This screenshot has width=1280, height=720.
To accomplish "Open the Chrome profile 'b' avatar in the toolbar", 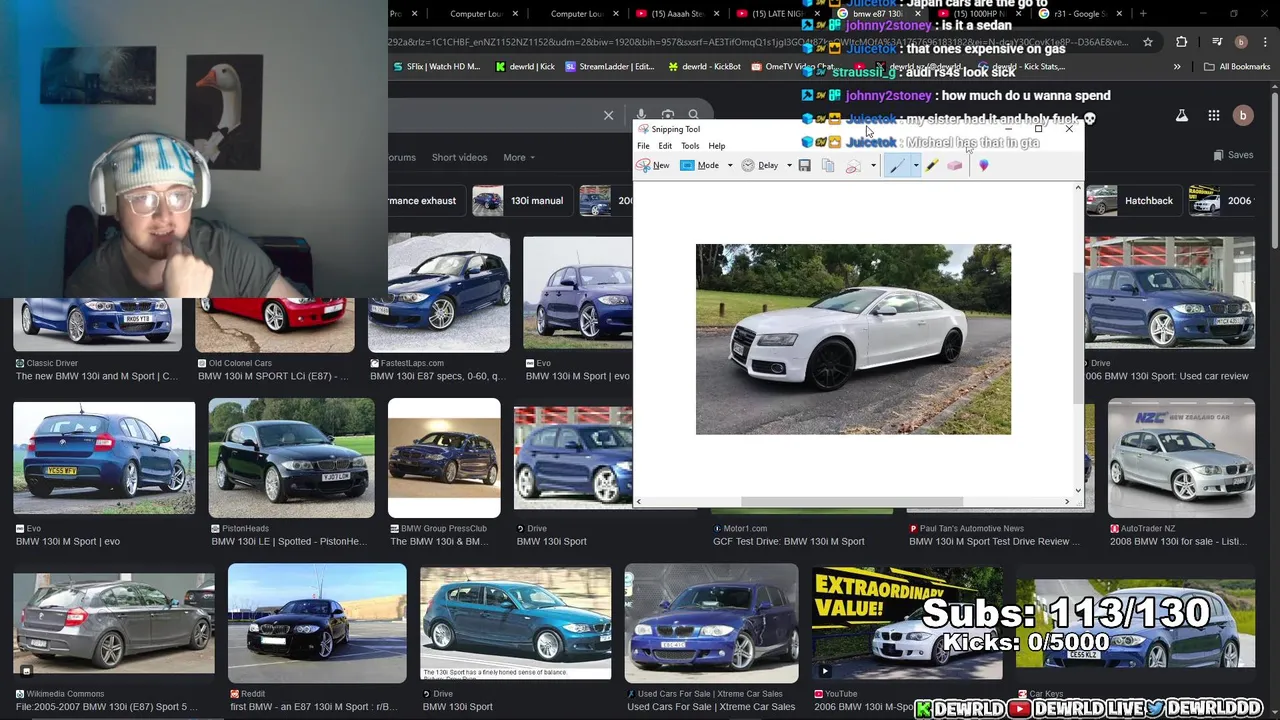I will click(x=1241, y=42).
